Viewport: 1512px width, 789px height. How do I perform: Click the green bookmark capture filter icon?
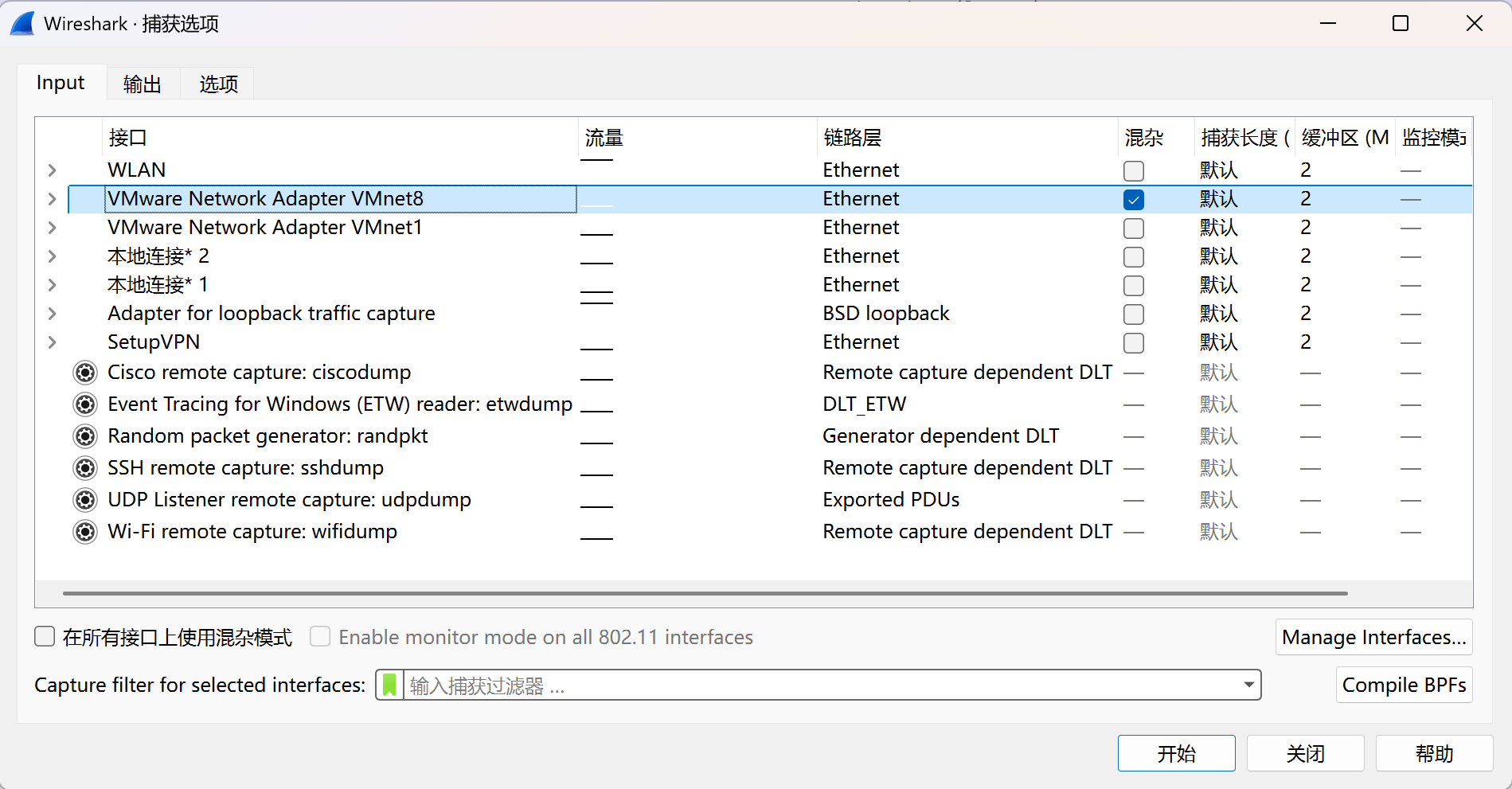point(389,685)
